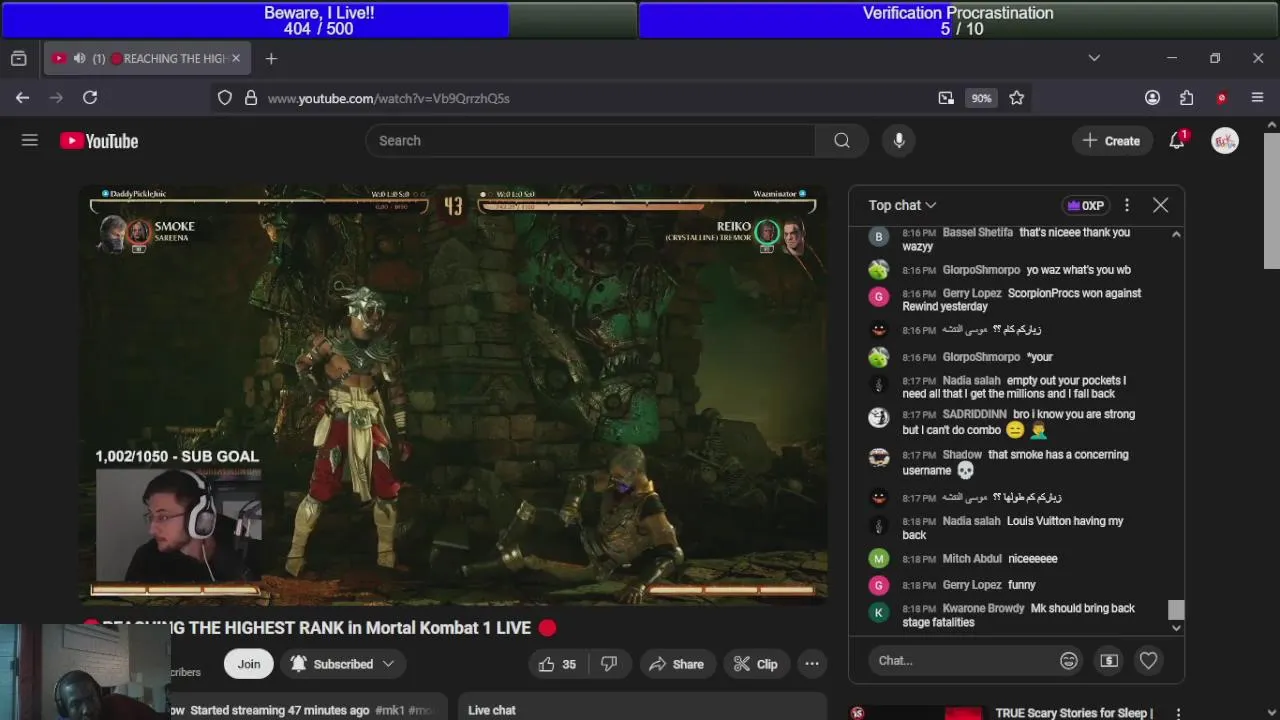Open browser extensions puzzle icon

pyautogui.click(x=1187, y=98)
